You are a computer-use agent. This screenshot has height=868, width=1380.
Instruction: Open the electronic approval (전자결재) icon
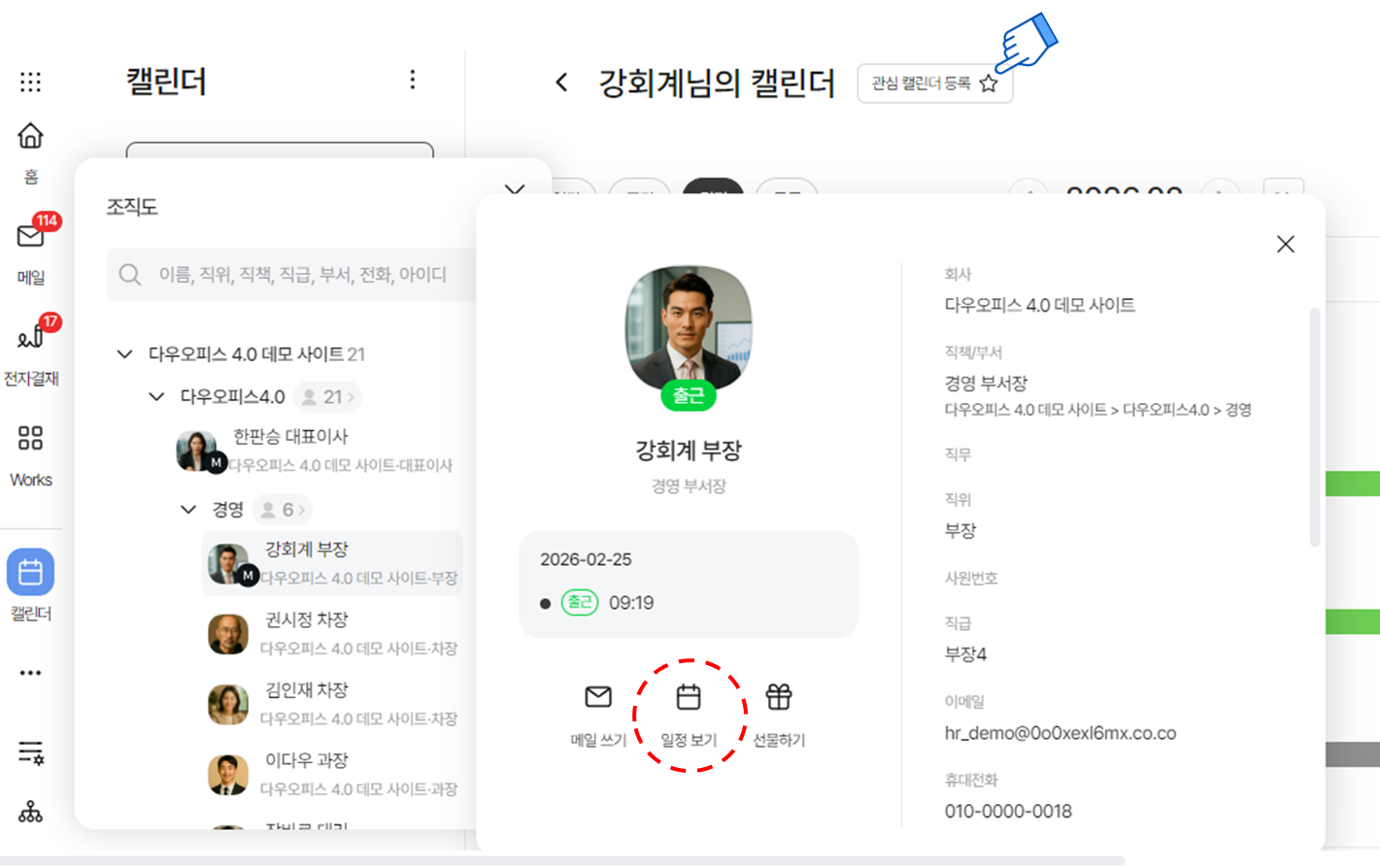pyautogui.click(x=31, y=337)
